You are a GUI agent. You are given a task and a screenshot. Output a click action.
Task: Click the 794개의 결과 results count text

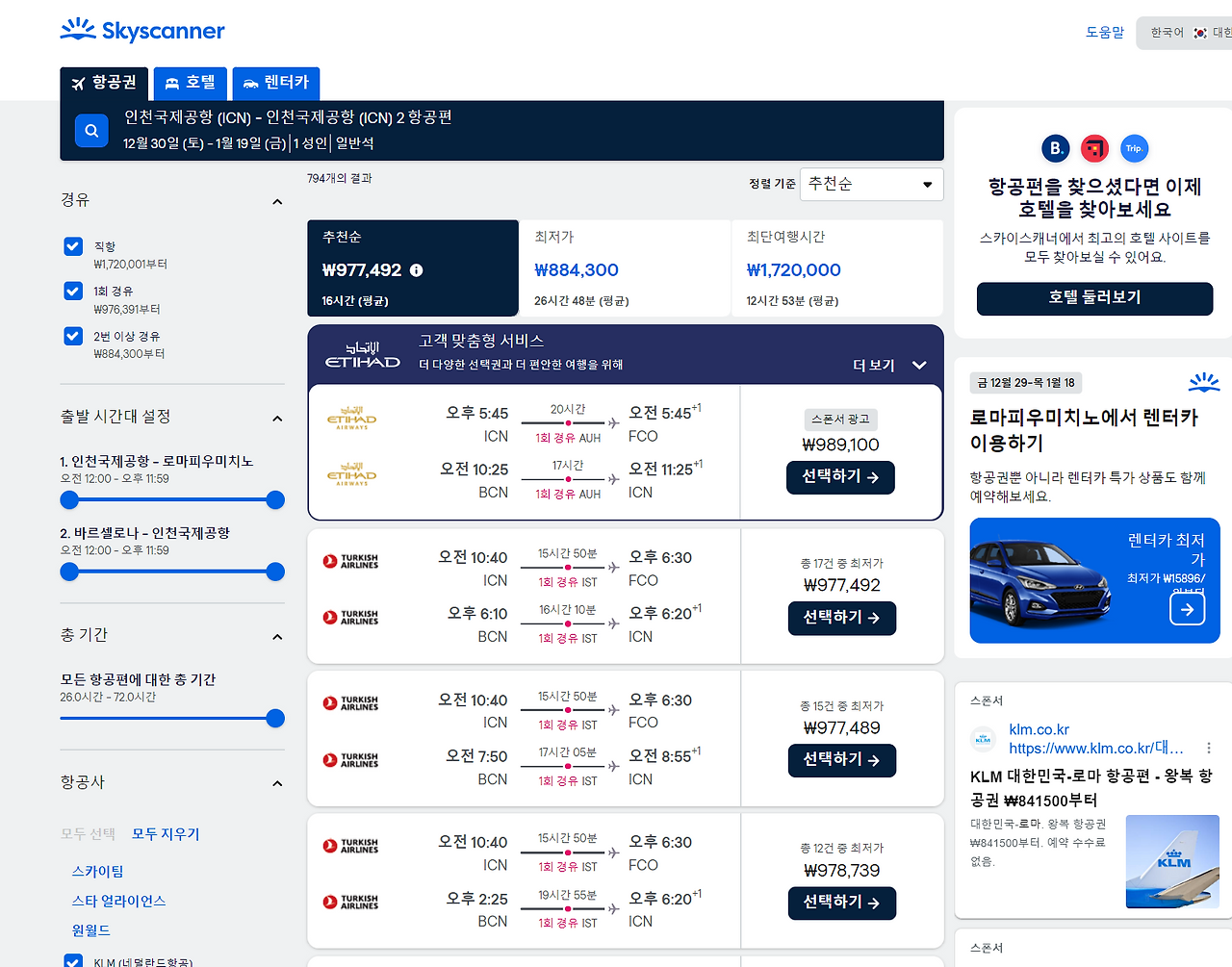click(x=340, y=179)
